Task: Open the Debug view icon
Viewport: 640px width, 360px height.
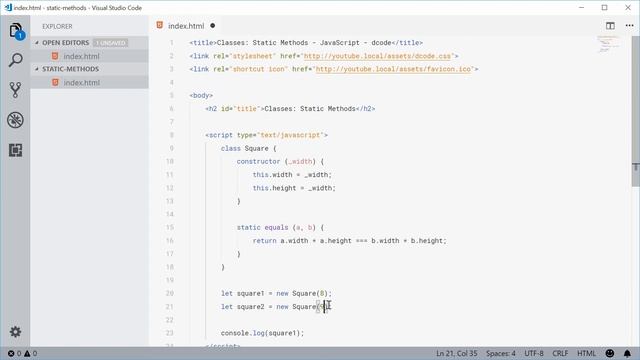Action: 16,120
